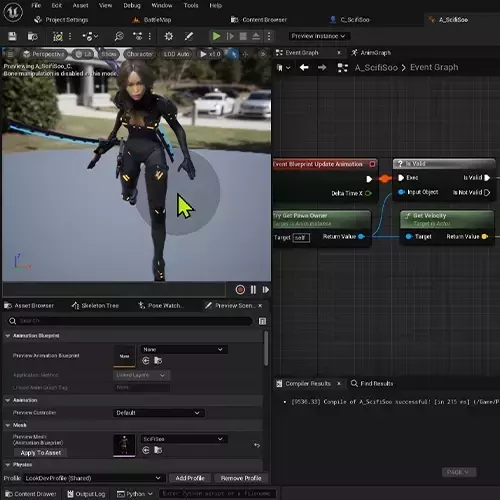The image size is (500, 500).
Task: Collapse the Animation Blueprint section
Action: [8, 336]
